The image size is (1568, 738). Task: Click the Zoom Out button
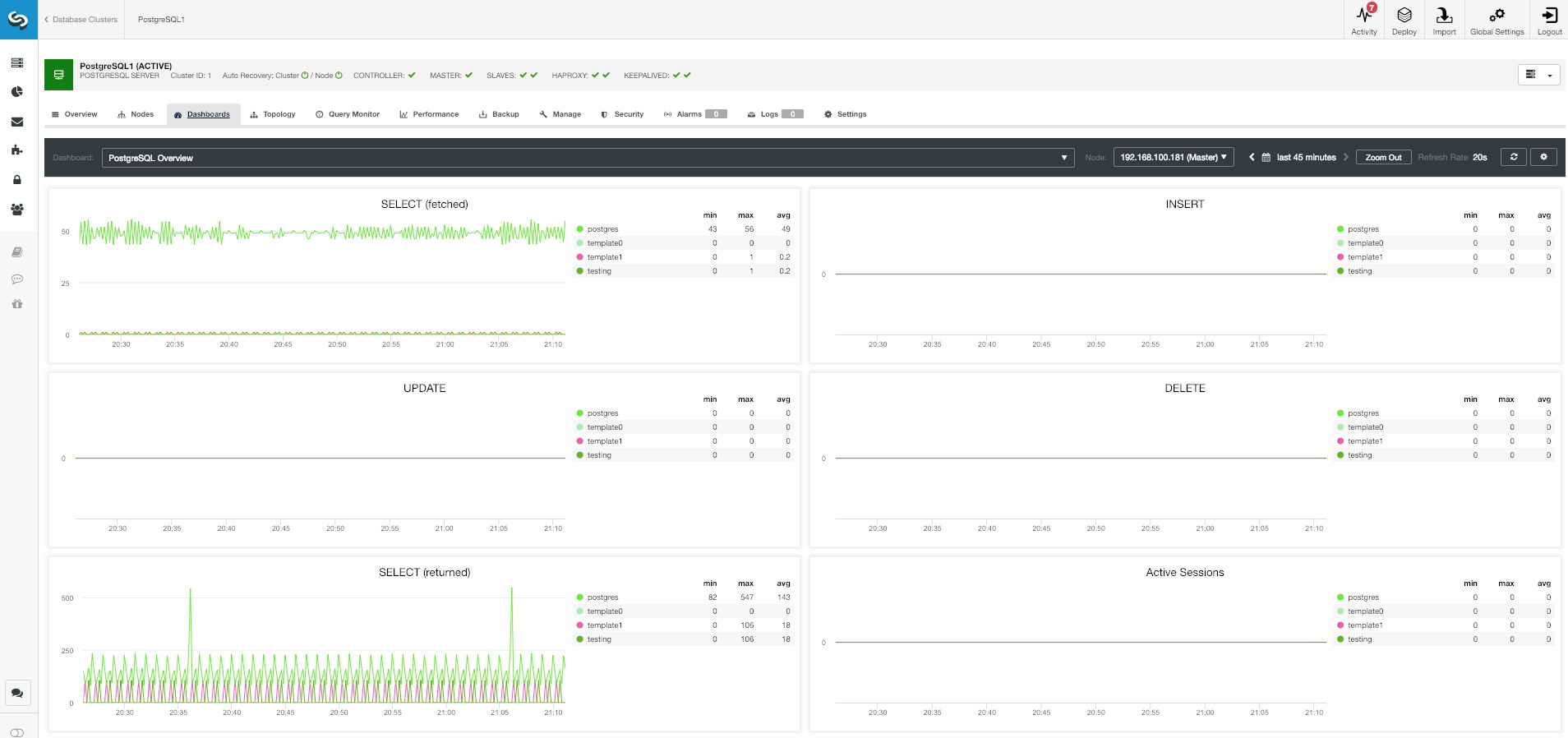(x=1383, y=158)
